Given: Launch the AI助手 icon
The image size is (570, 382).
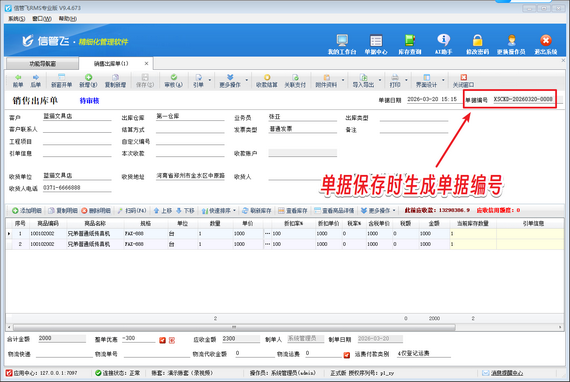Looking at the screenshot, I should 443,44.
